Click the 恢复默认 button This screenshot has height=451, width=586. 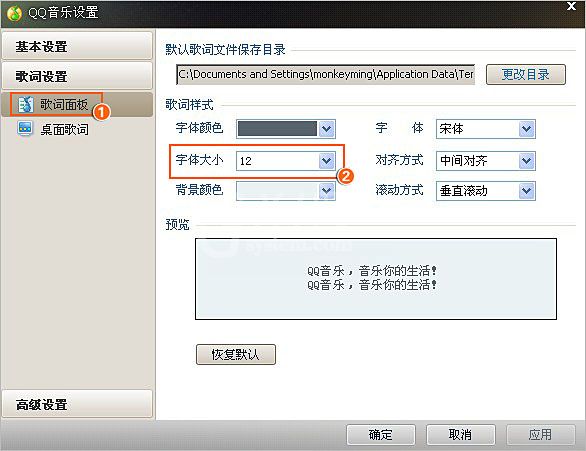[236, 354]
